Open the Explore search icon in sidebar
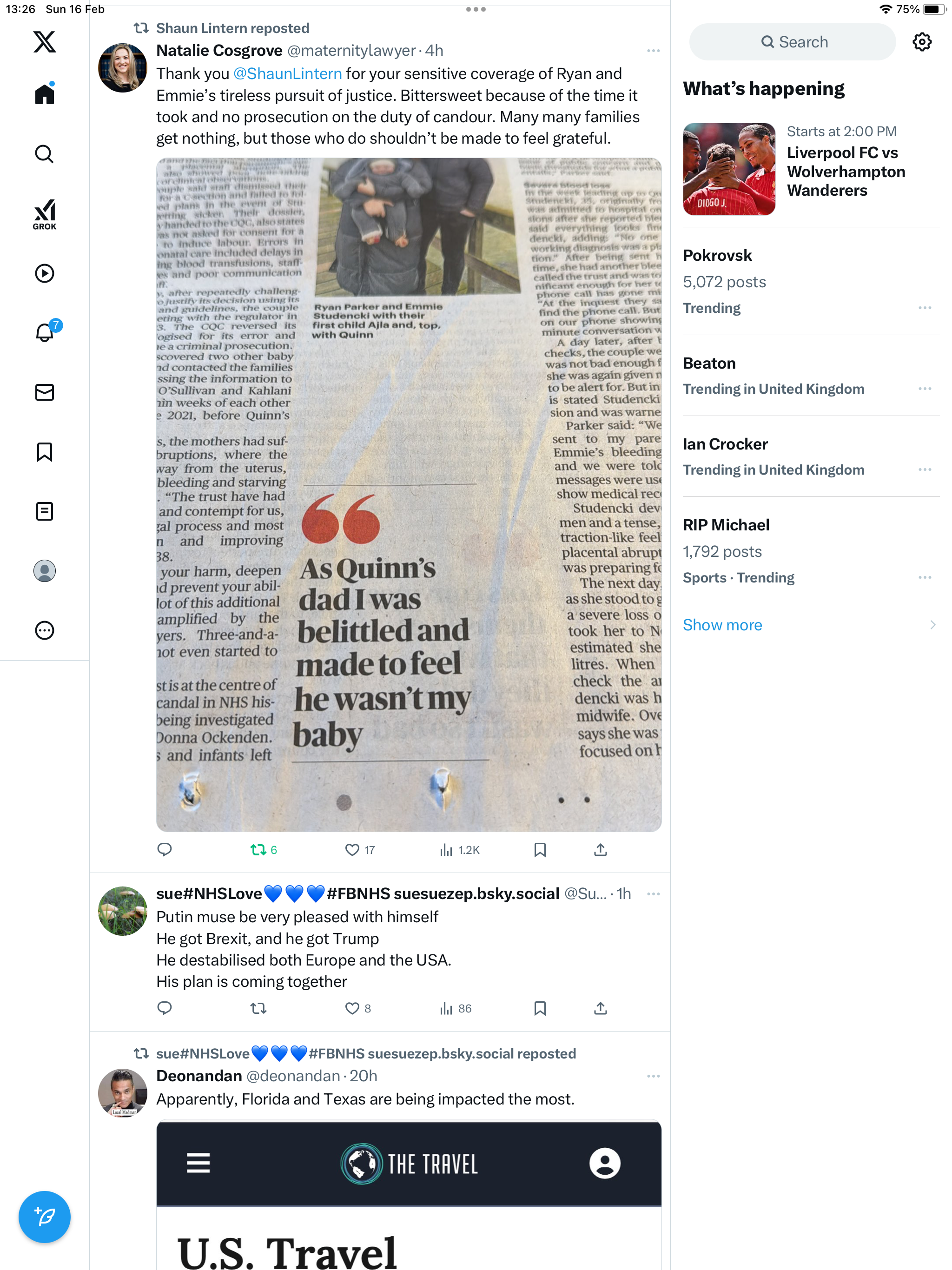The image size is (952, 1270). tap(44, 154)
